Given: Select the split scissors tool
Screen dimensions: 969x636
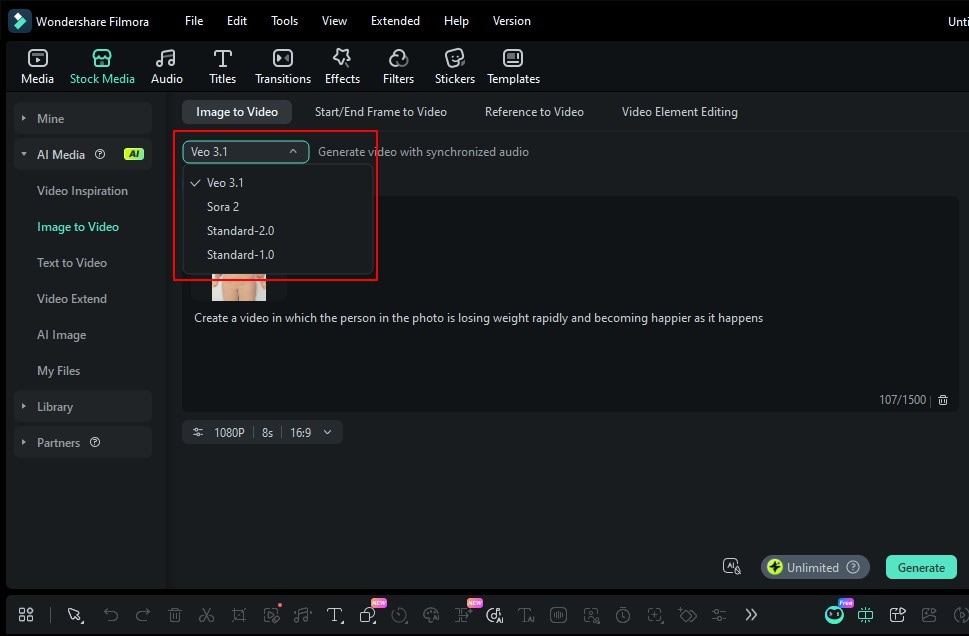Looking at the screenshot, I should point(207,615).
